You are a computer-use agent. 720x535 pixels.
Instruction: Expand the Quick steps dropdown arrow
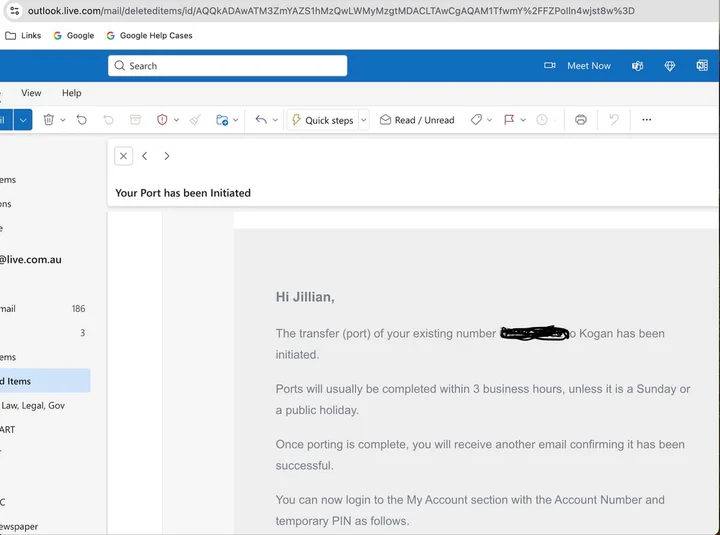click(364, 120)
